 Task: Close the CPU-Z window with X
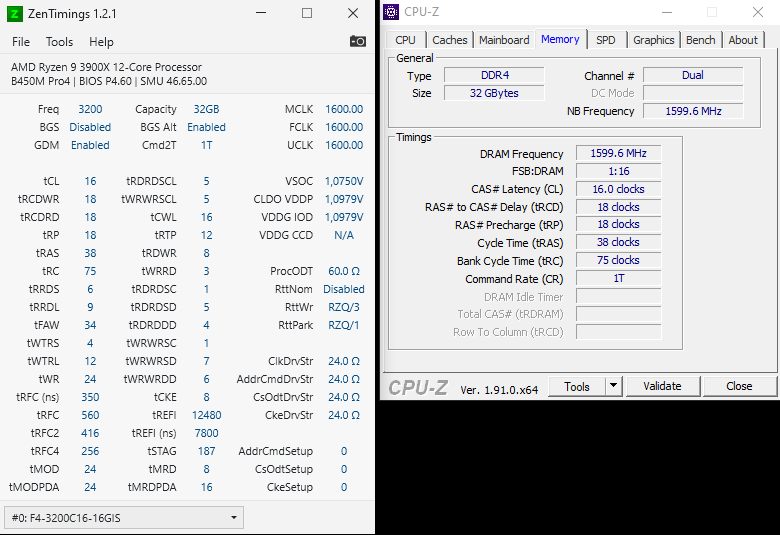[x=758, y=12]
